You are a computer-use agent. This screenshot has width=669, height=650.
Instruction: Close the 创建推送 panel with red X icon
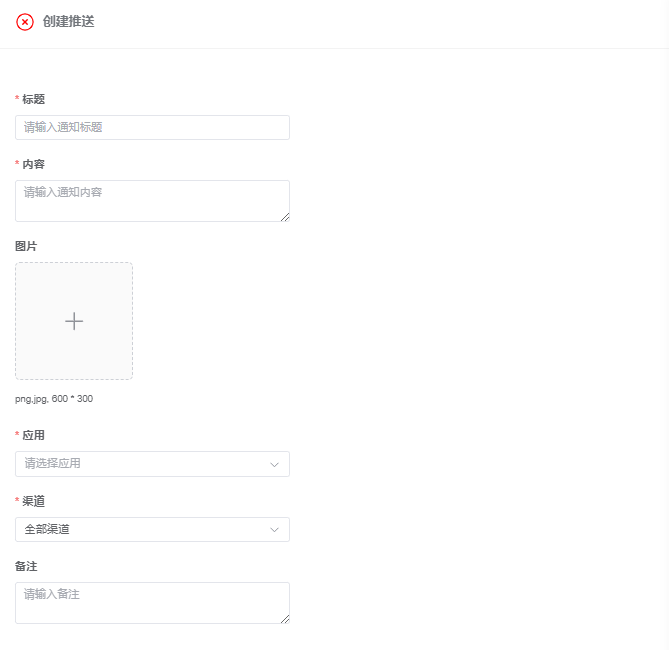click(x=25, y=22)
